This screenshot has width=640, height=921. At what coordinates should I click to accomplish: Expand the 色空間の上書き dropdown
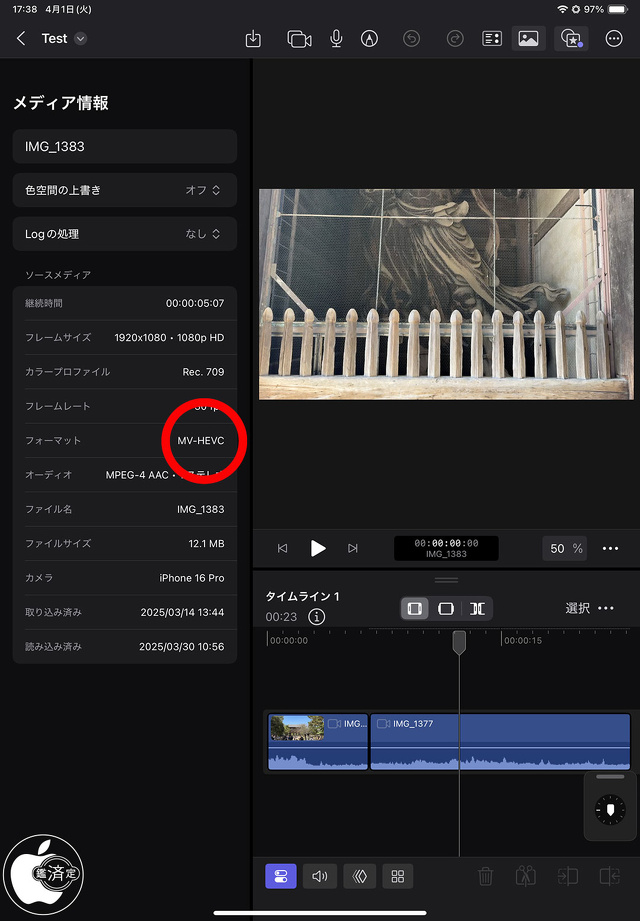pyautogui.click(x=125, y=189)
